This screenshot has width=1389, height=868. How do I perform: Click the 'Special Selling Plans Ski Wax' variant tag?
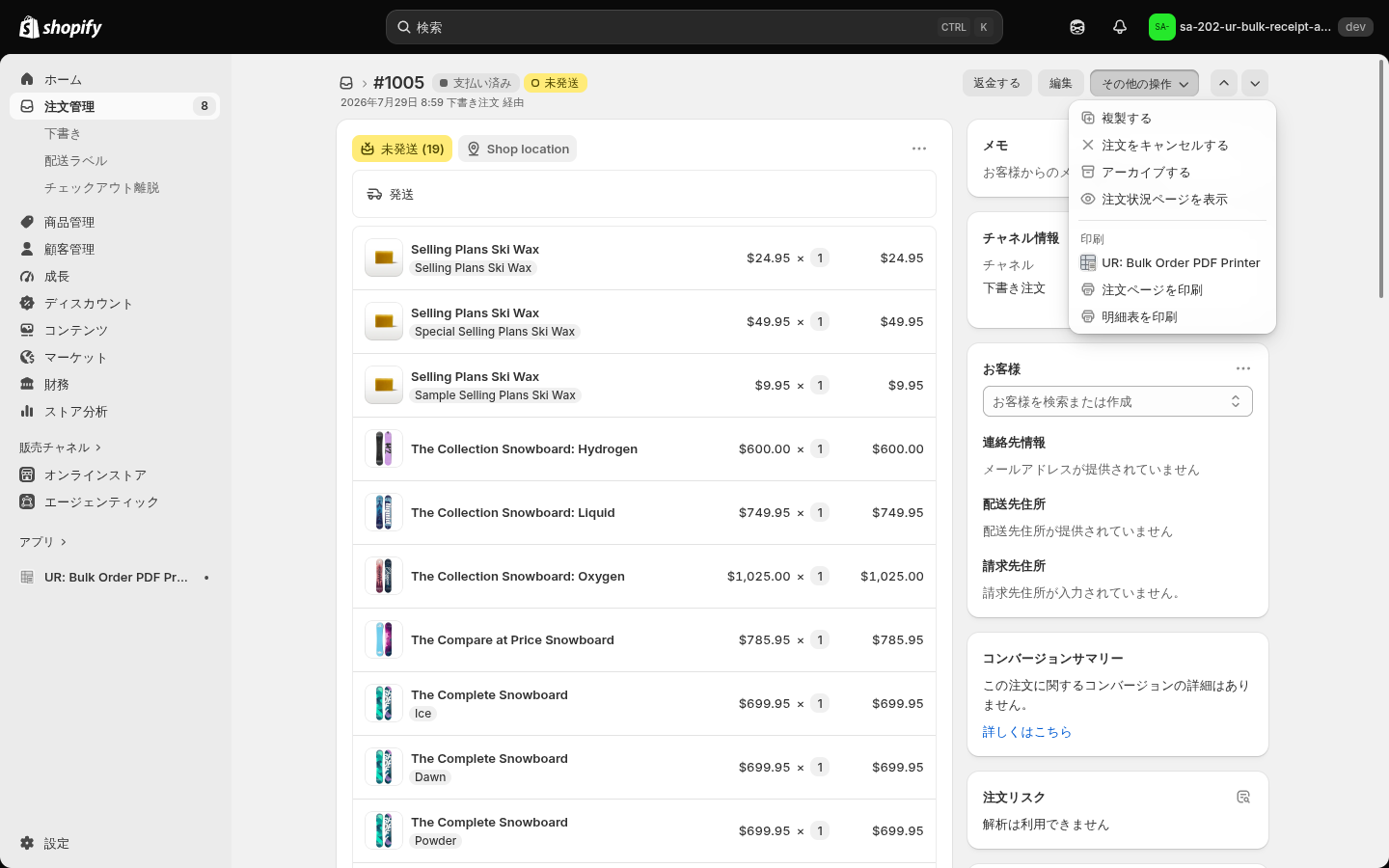495,332
